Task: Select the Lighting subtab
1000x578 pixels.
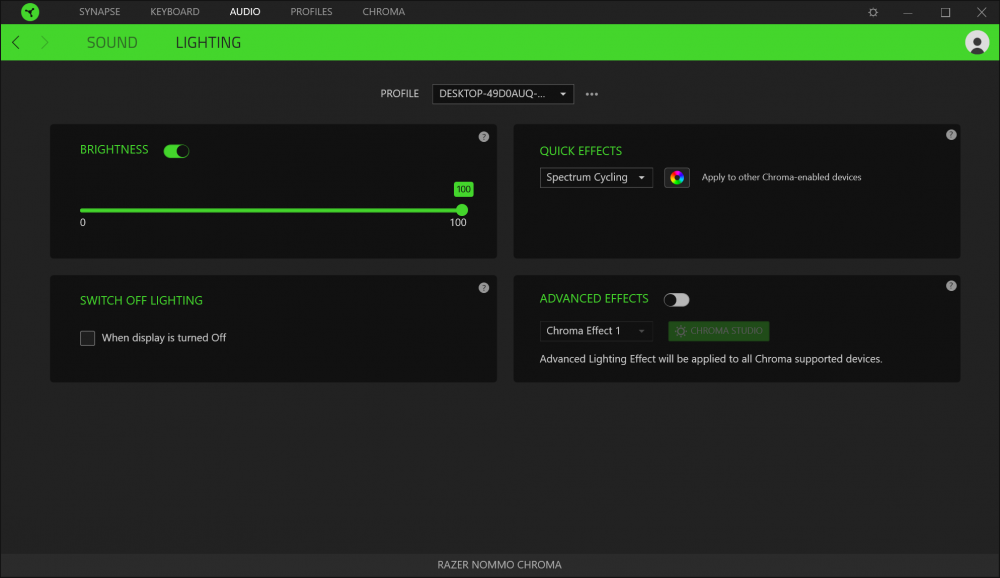Action: click(x=209, y=43)
